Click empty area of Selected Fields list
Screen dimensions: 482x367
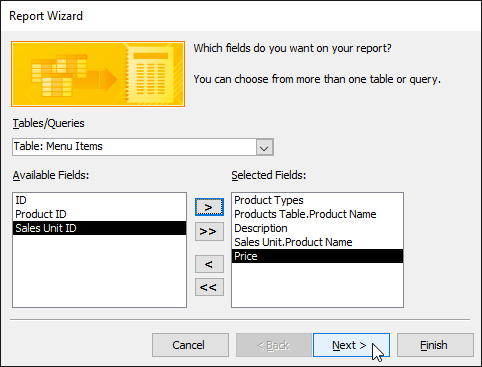pos(317,285)
